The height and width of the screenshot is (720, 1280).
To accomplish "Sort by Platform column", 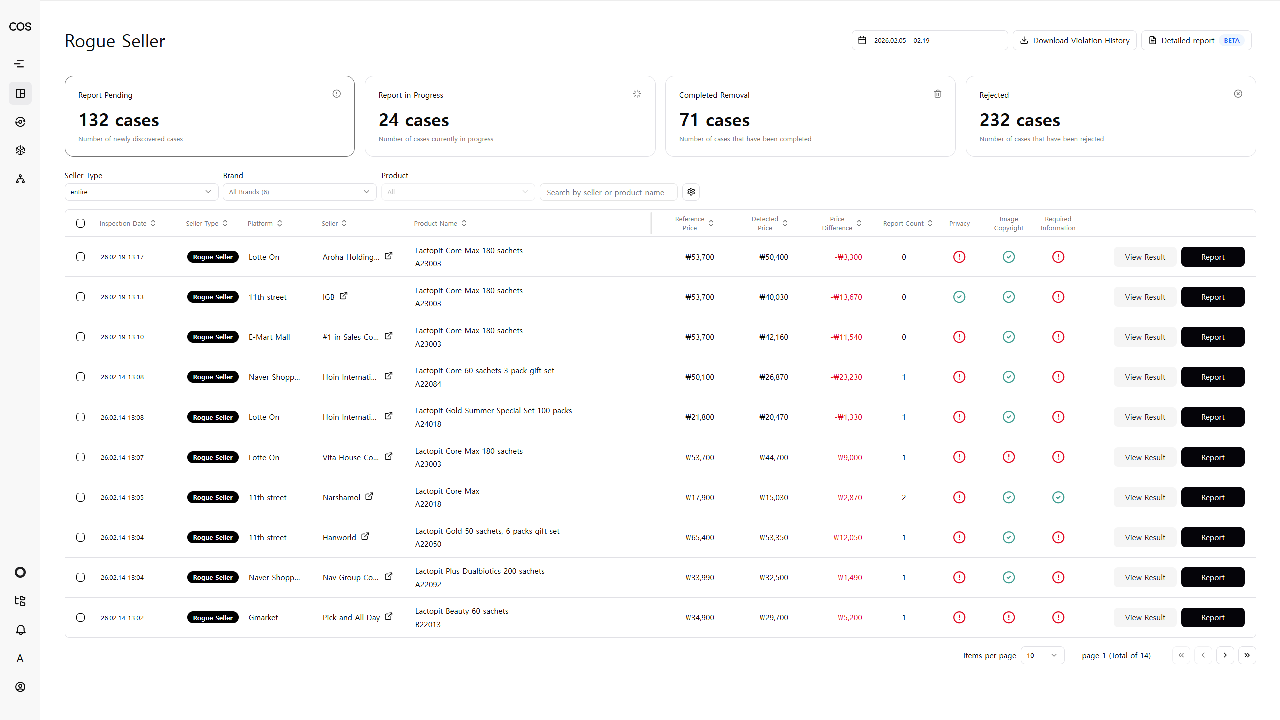I will [x=264, y=223].
